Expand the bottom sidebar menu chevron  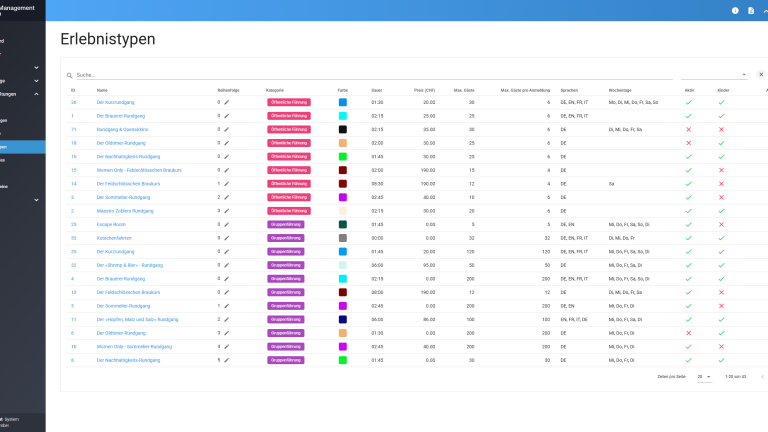[x=36, y=199]
